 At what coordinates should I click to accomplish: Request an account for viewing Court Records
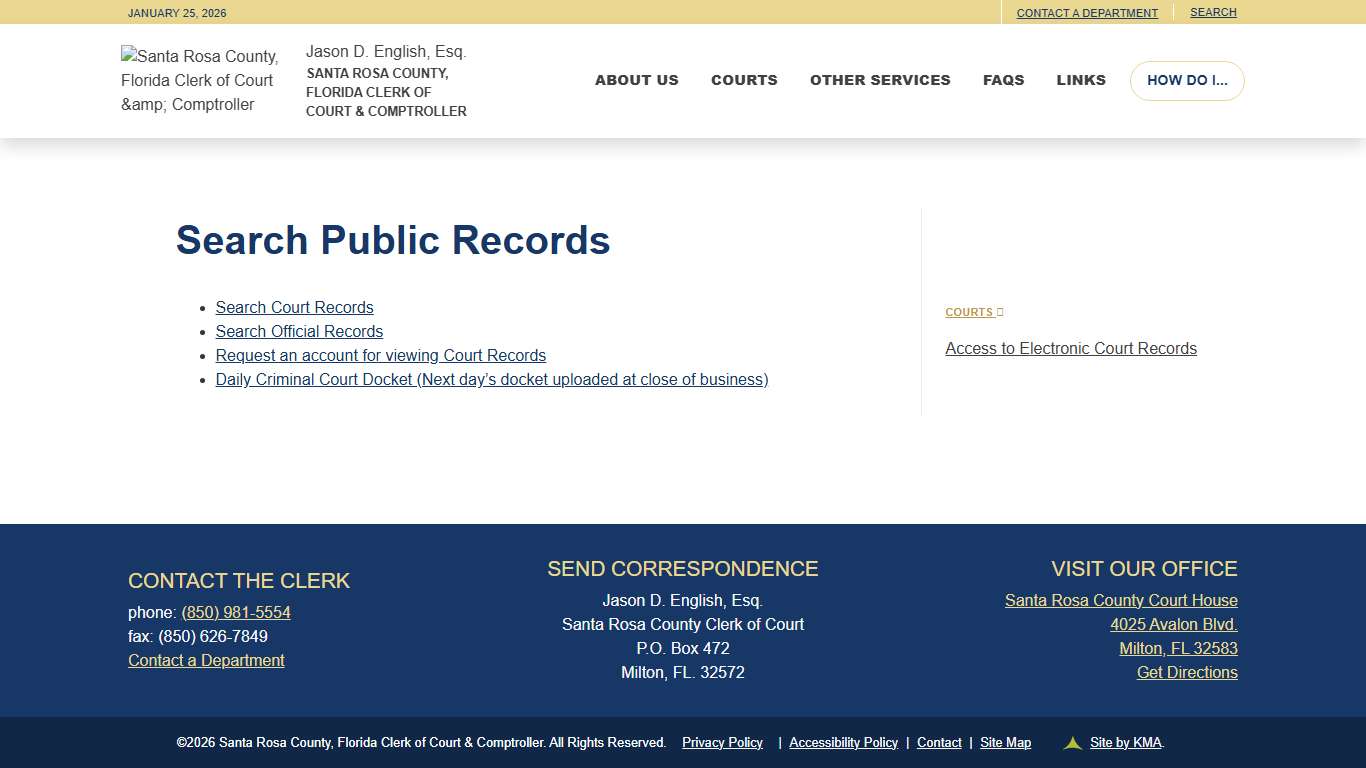(x=380, y=355)
